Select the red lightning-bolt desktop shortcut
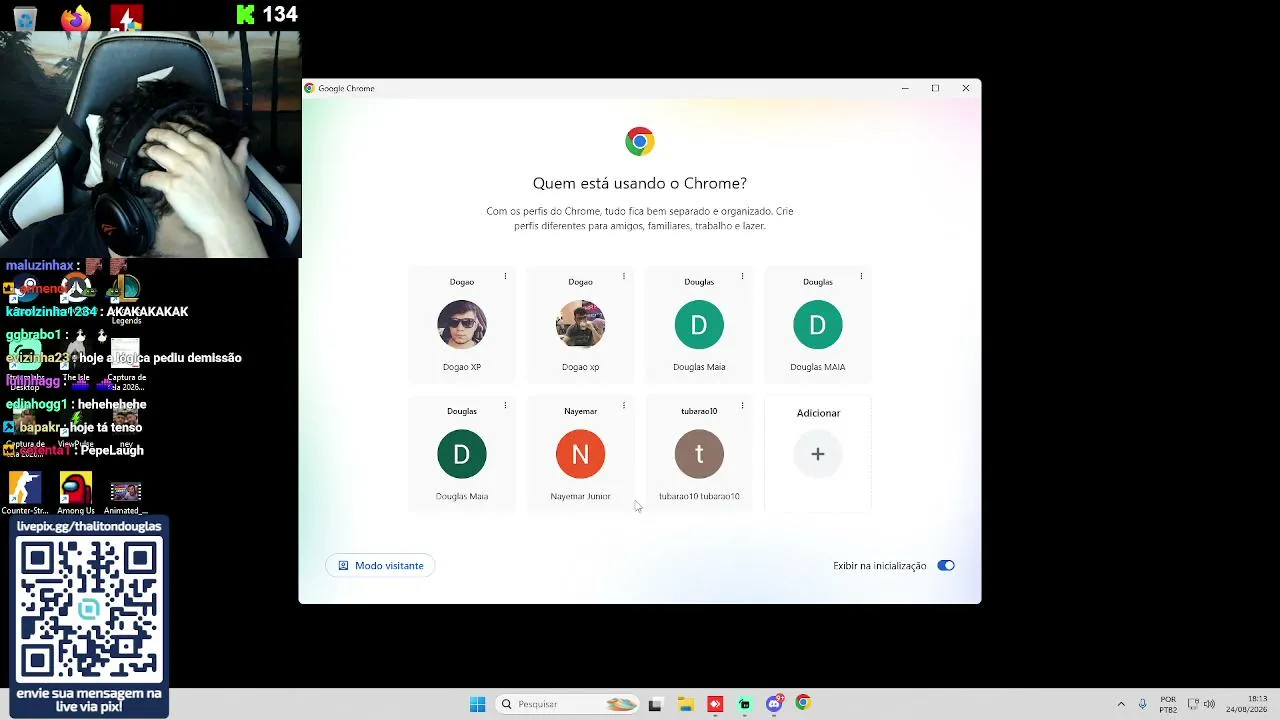 coord(126,18)
